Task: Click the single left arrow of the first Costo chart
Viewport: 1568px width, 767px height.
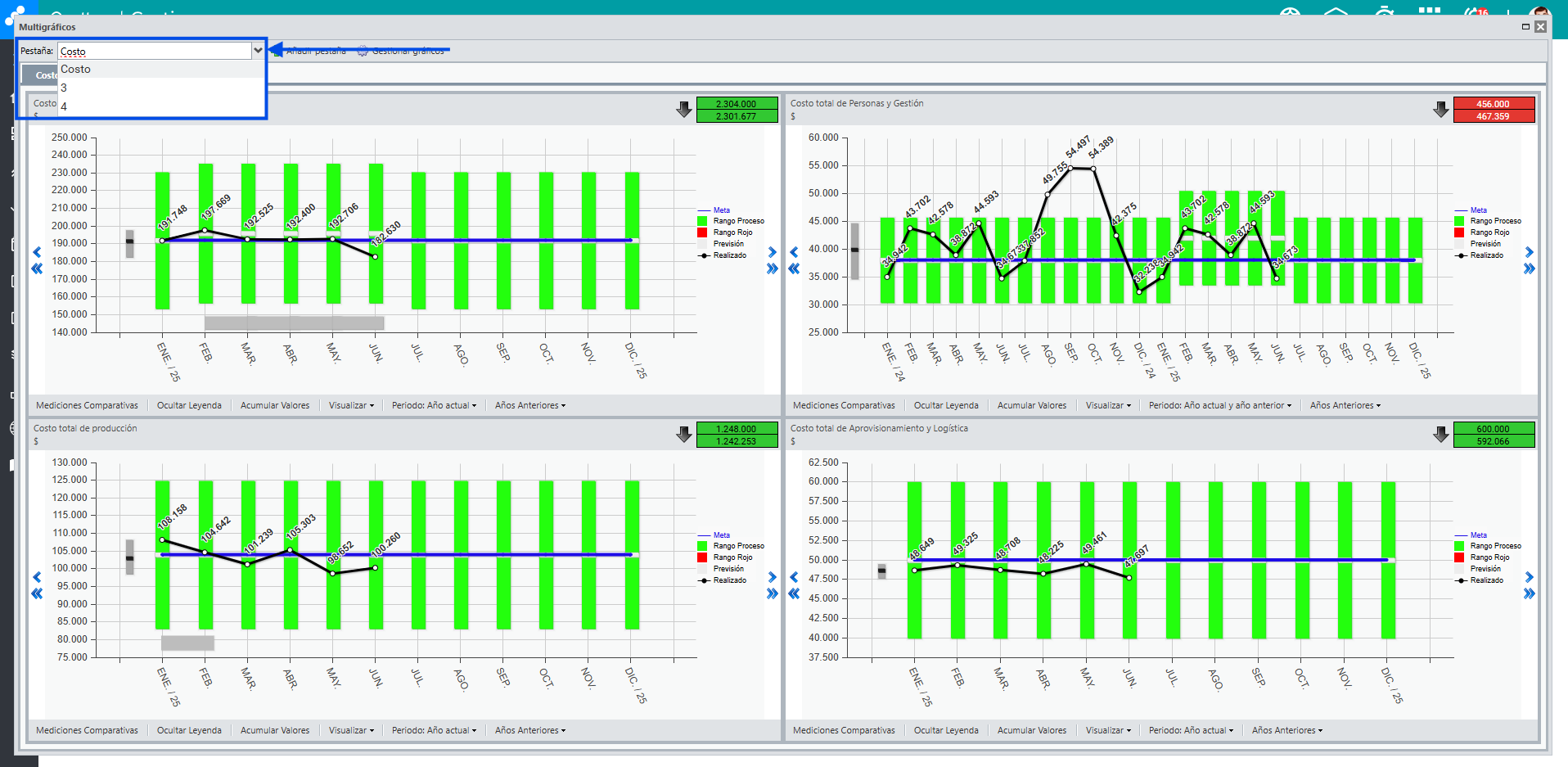Action: [37, 252]
